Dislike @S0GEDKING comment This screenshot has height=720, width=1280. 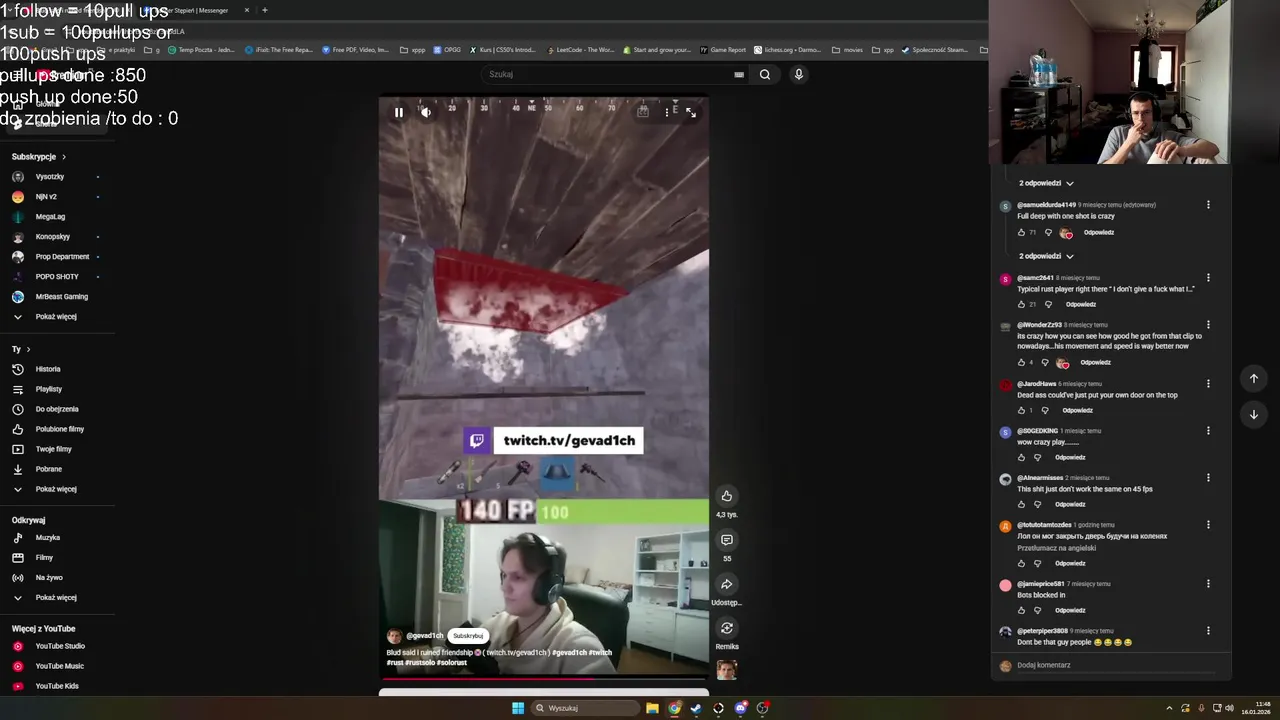point(1037,457)
